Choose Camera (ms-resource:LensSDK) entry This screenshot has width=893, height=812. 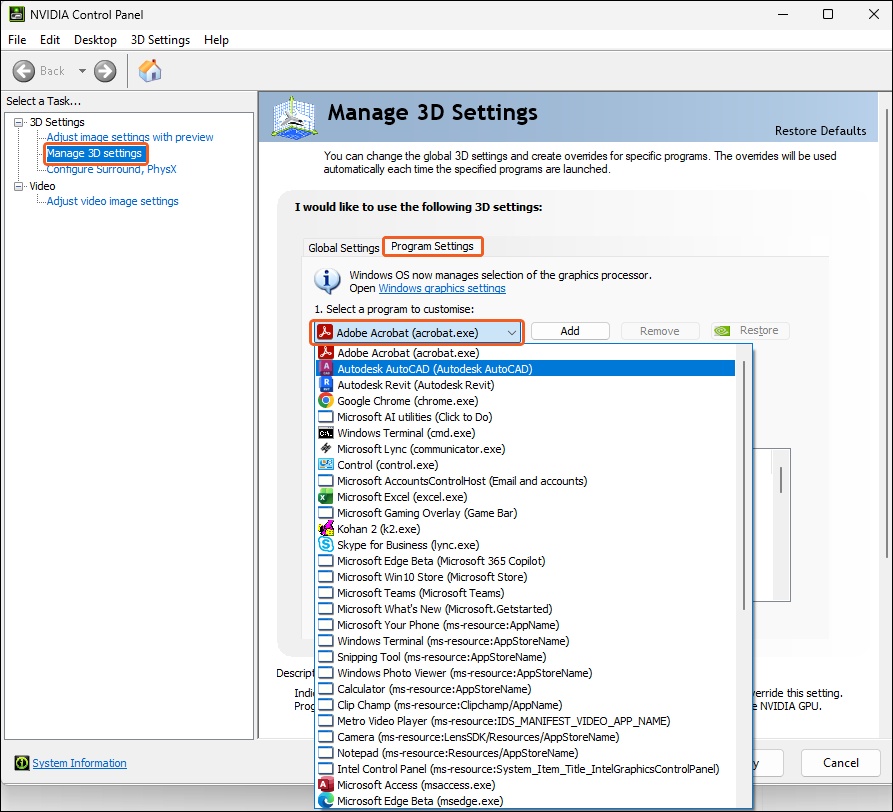click(525, 737)
